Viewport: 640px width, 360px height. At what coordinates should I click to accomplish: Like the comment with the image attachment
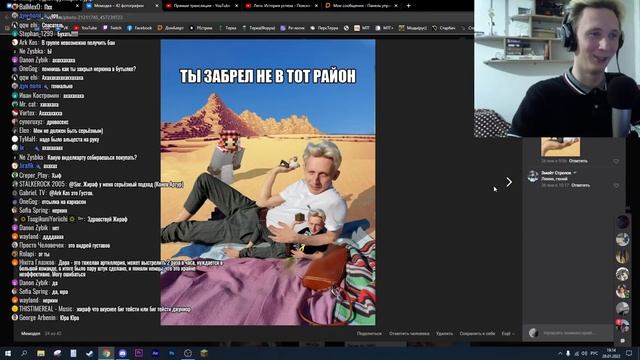pyautogui.click(x=616, y=162)
